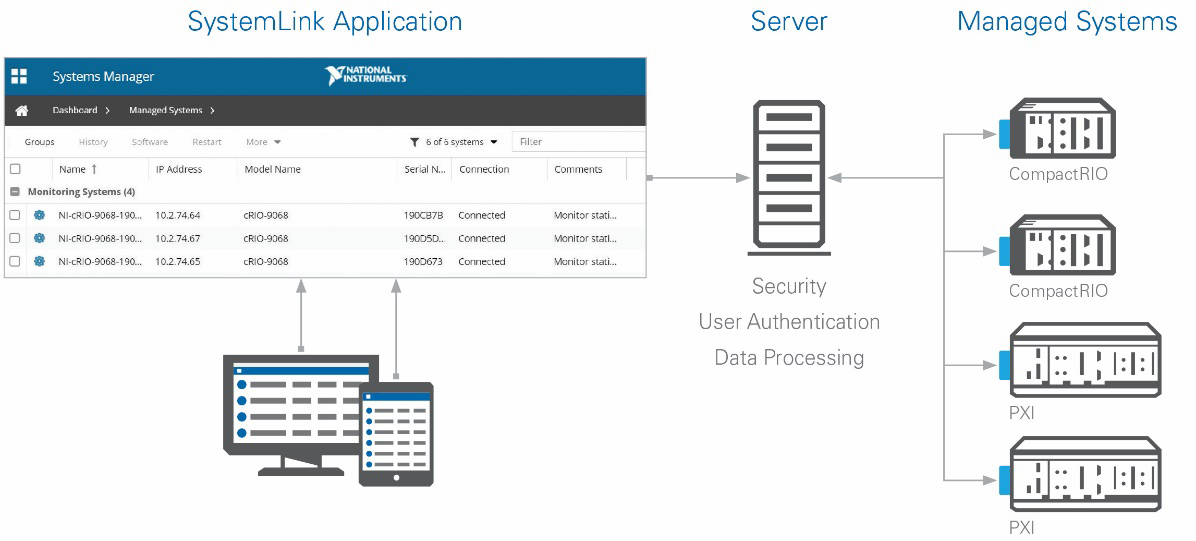
Task: Open gear icon for system 10.2.74.65
Action: click(40, 261)
